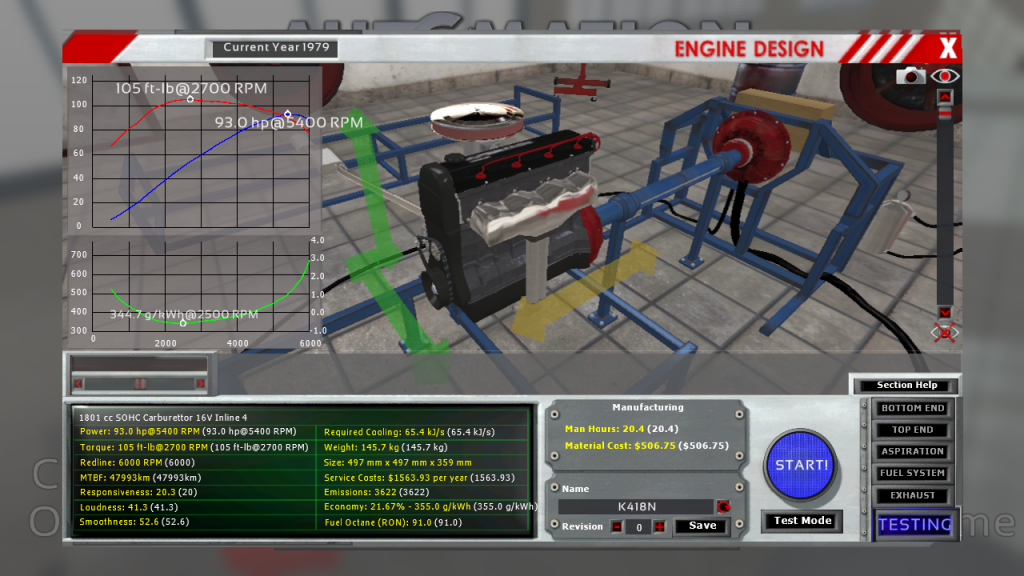
Task: Click the Man Hours: 20.4 value
Action: (622, 429)
